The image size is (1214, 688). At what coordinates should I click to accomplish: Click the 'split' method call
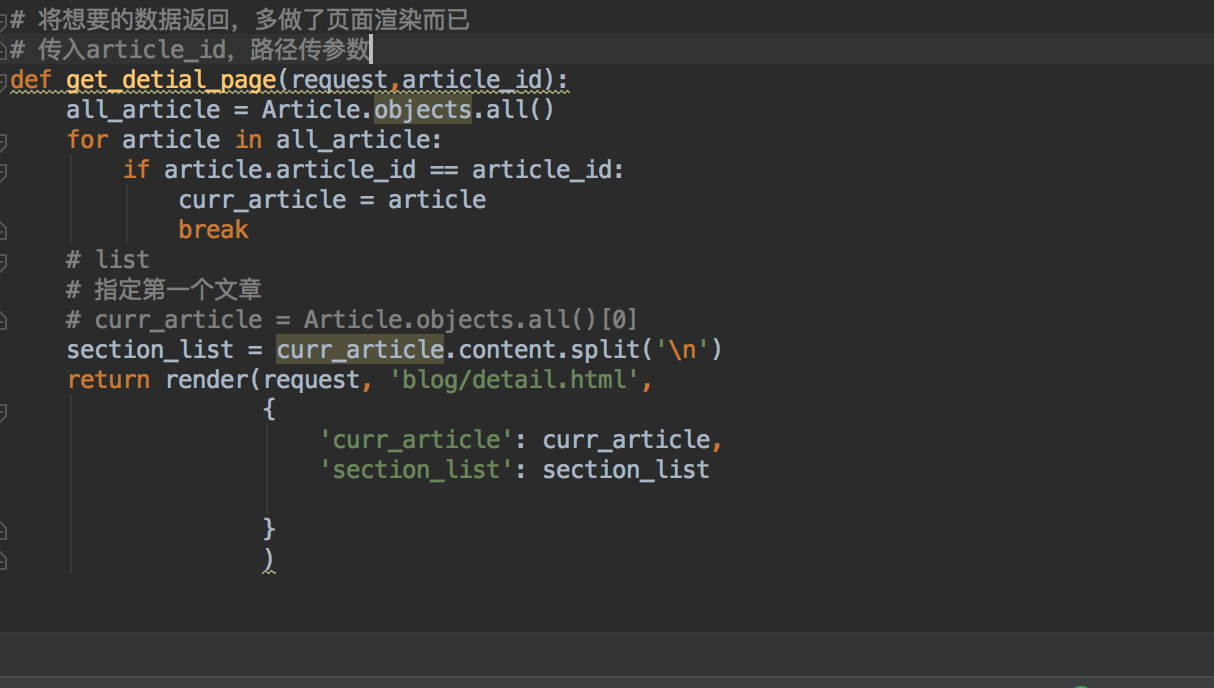tap(605, 349)
